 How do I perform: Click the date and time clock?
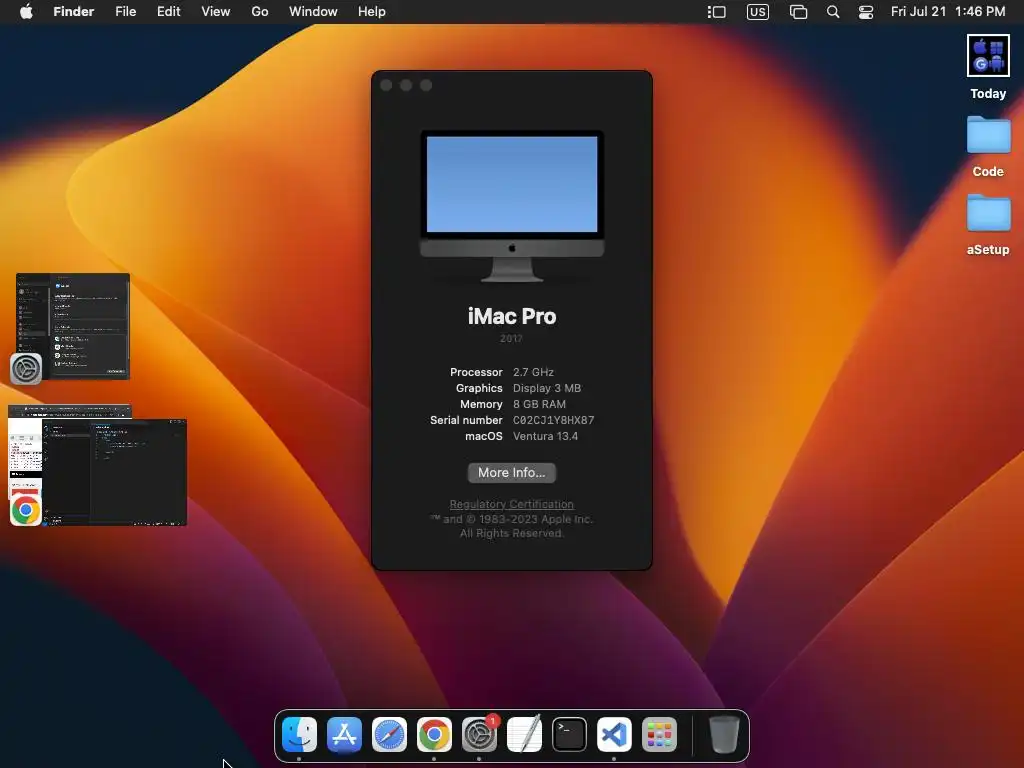pyautogui.click(x=948, y=12)
